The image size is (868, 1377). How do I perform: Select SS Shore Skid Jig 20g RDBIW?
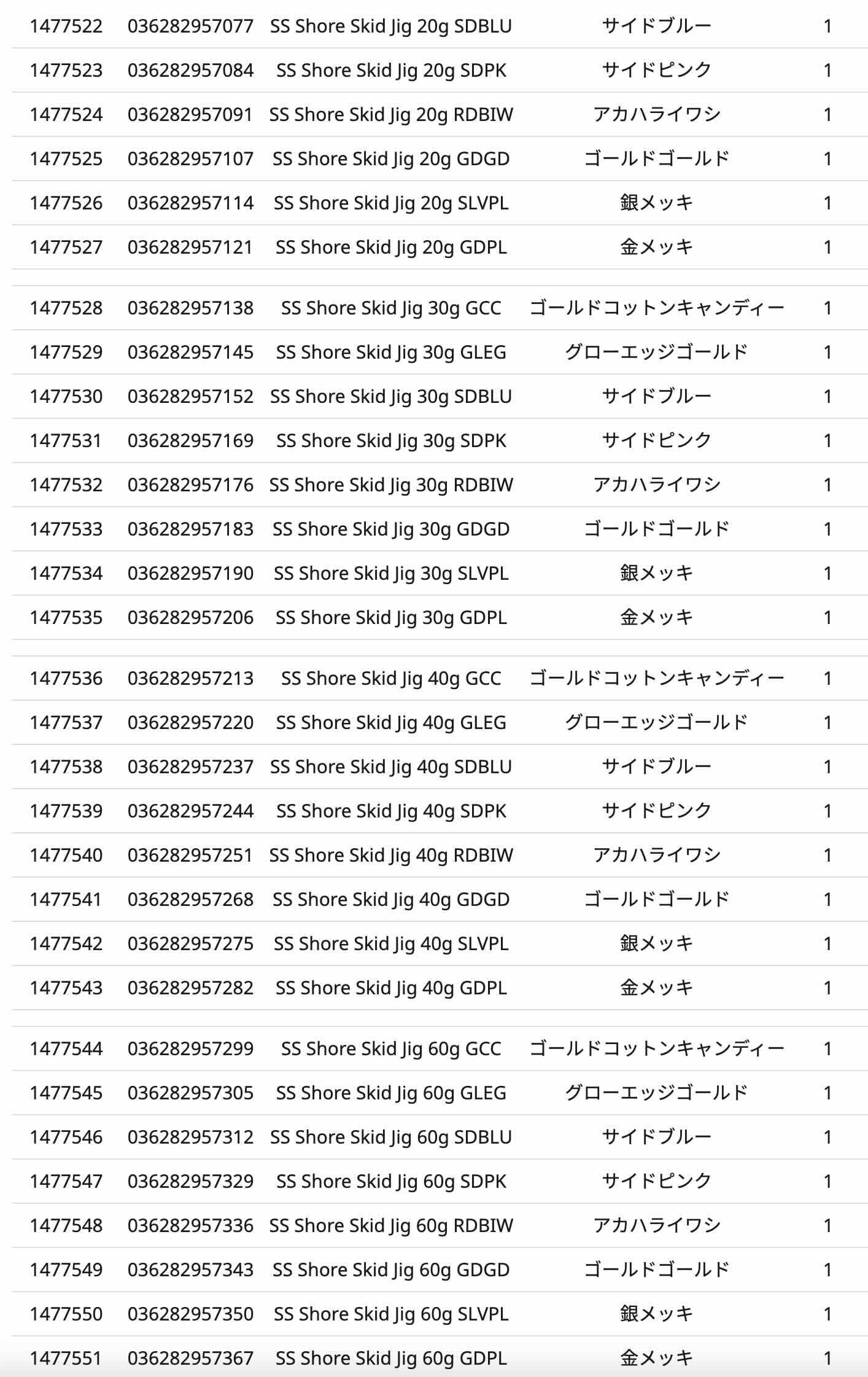point(391,114)
